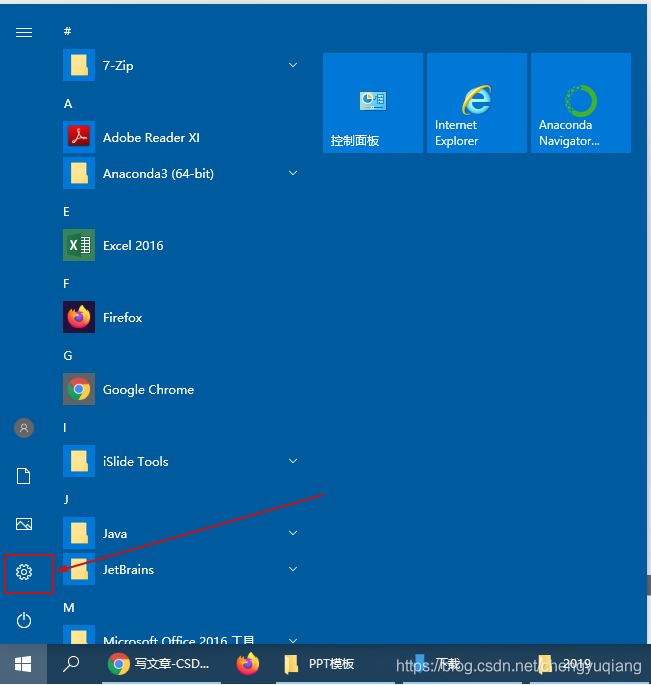Image resolution: width=651 pixels, height=685 pixels.
Task: Open the Power options button
Action: tap(24, 620)
